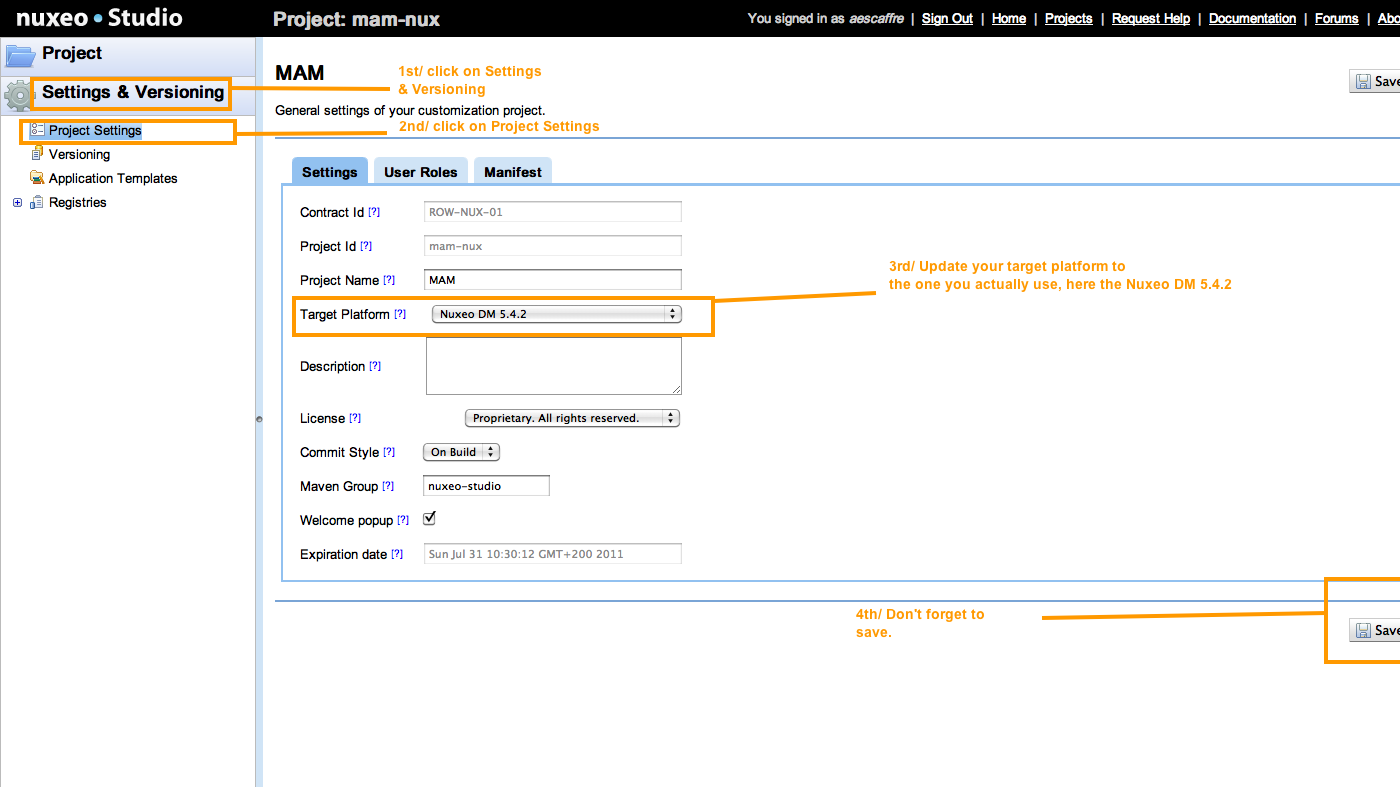Open the Documentation link

[1252, 18]
